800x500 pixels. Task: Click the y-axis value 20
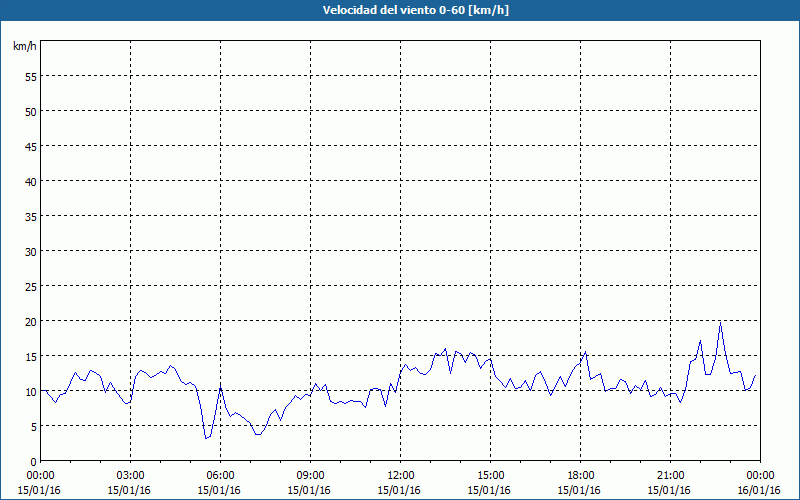click(x=31, y=321)
